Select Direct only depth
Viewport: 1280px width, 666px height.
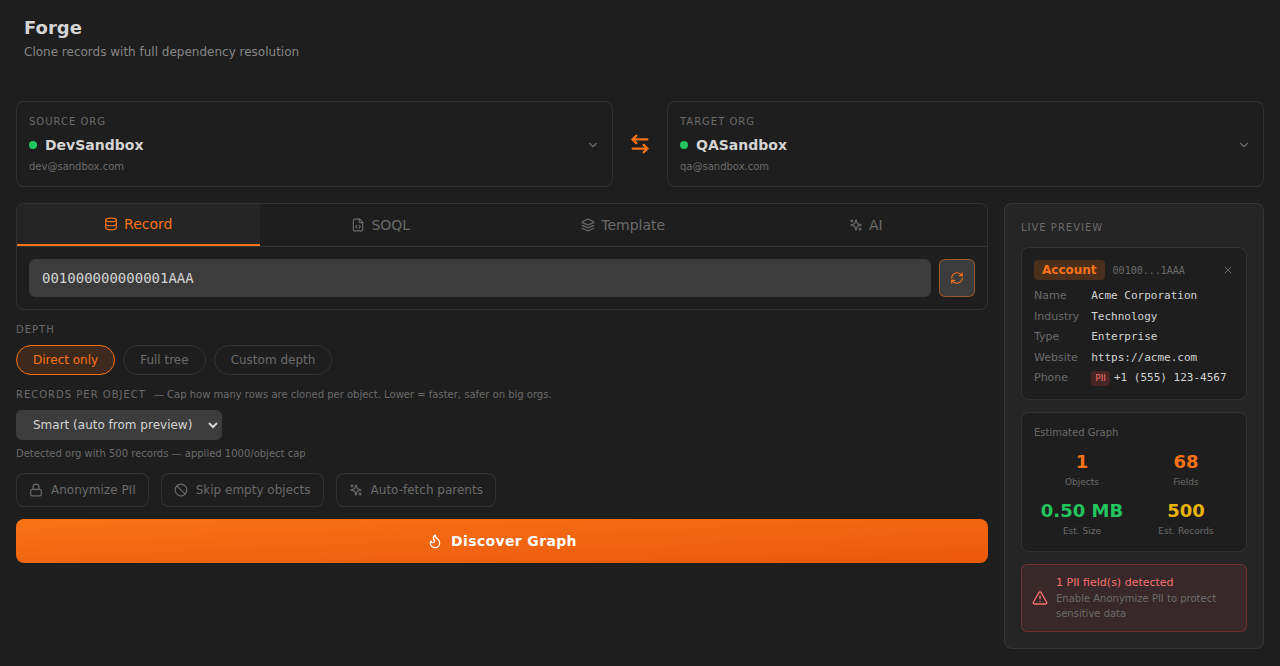[66, 360]
